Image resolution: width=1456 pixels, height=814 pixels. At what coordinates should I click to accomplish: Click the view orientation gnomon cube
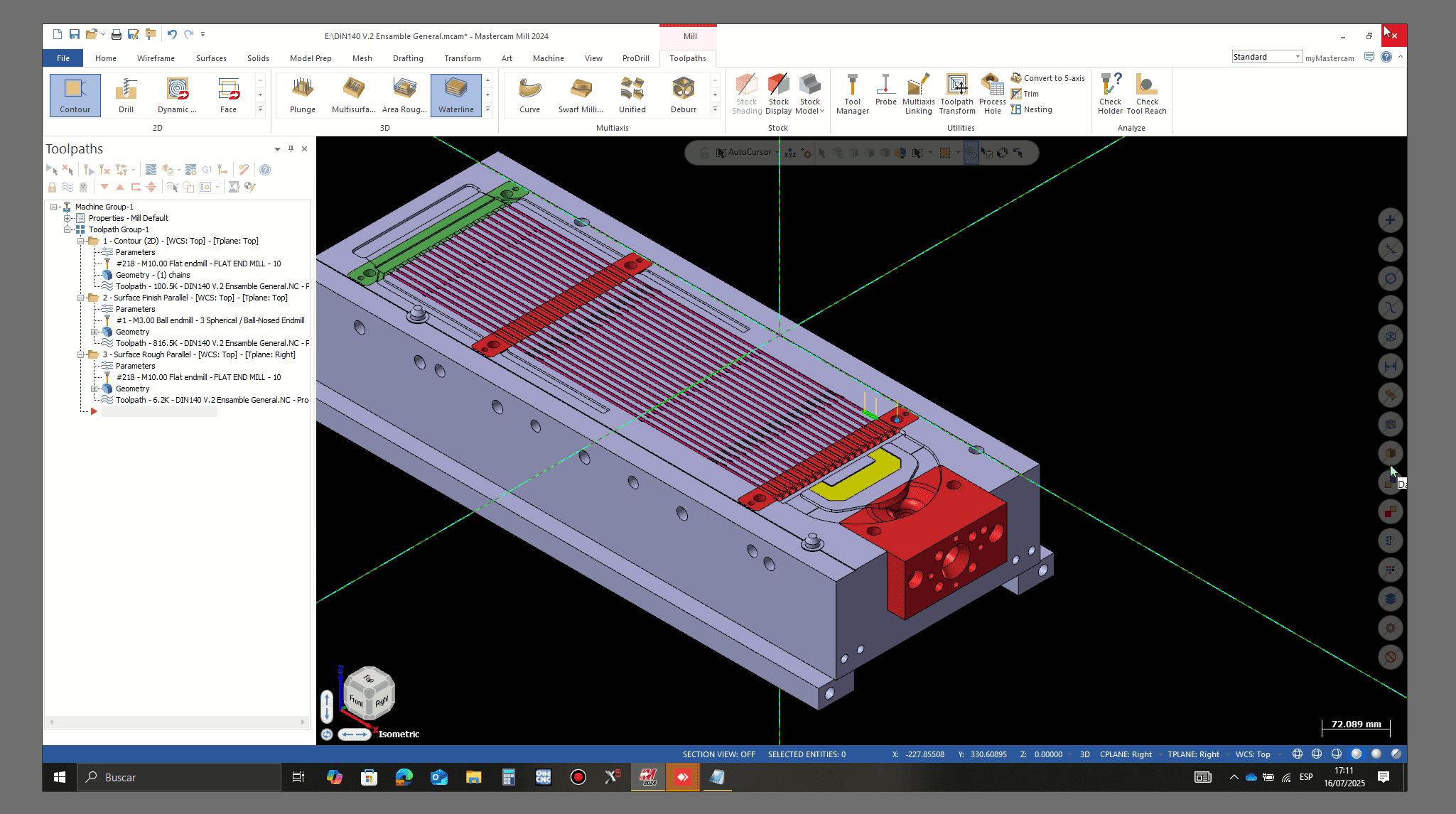click(369, 693)
